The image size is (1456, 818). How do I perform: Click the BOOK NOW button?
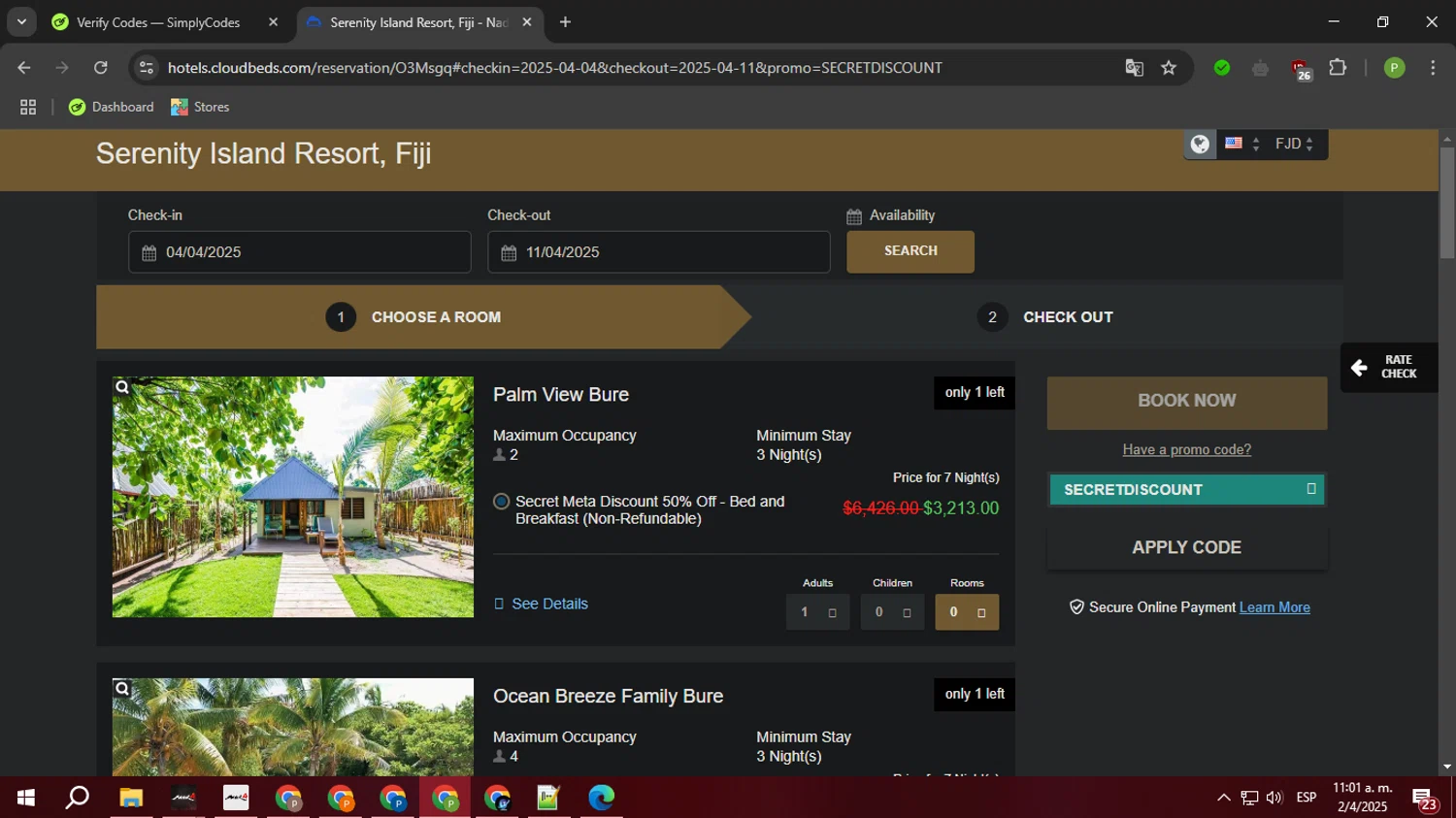(x=1187, y=402)
